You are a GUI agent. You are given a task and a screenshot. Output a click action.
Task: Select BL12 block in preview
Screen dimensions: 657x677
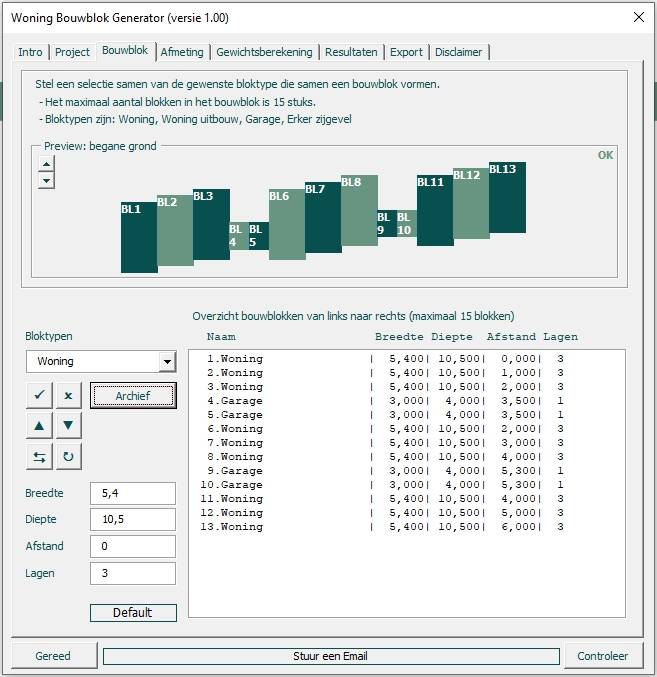pos(471,204)
